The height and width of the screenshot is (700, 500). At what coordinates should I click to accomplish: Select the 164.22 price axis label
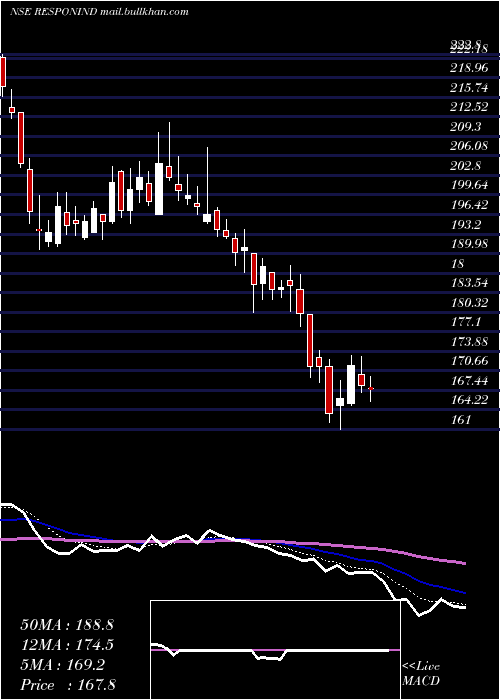tap(469, 400)
